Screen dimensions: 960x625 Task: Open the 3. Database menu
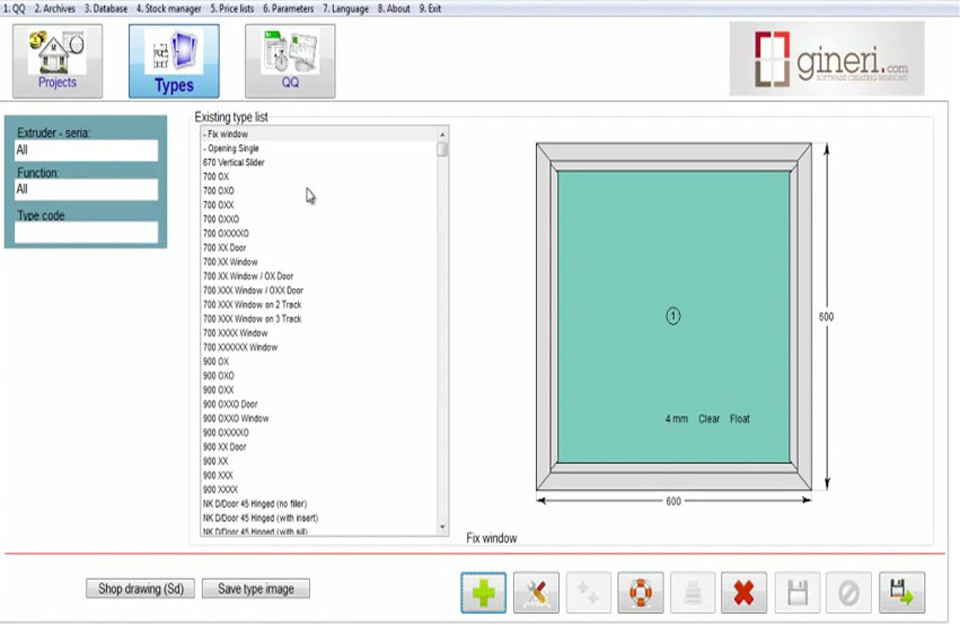[x=106, y=9]
